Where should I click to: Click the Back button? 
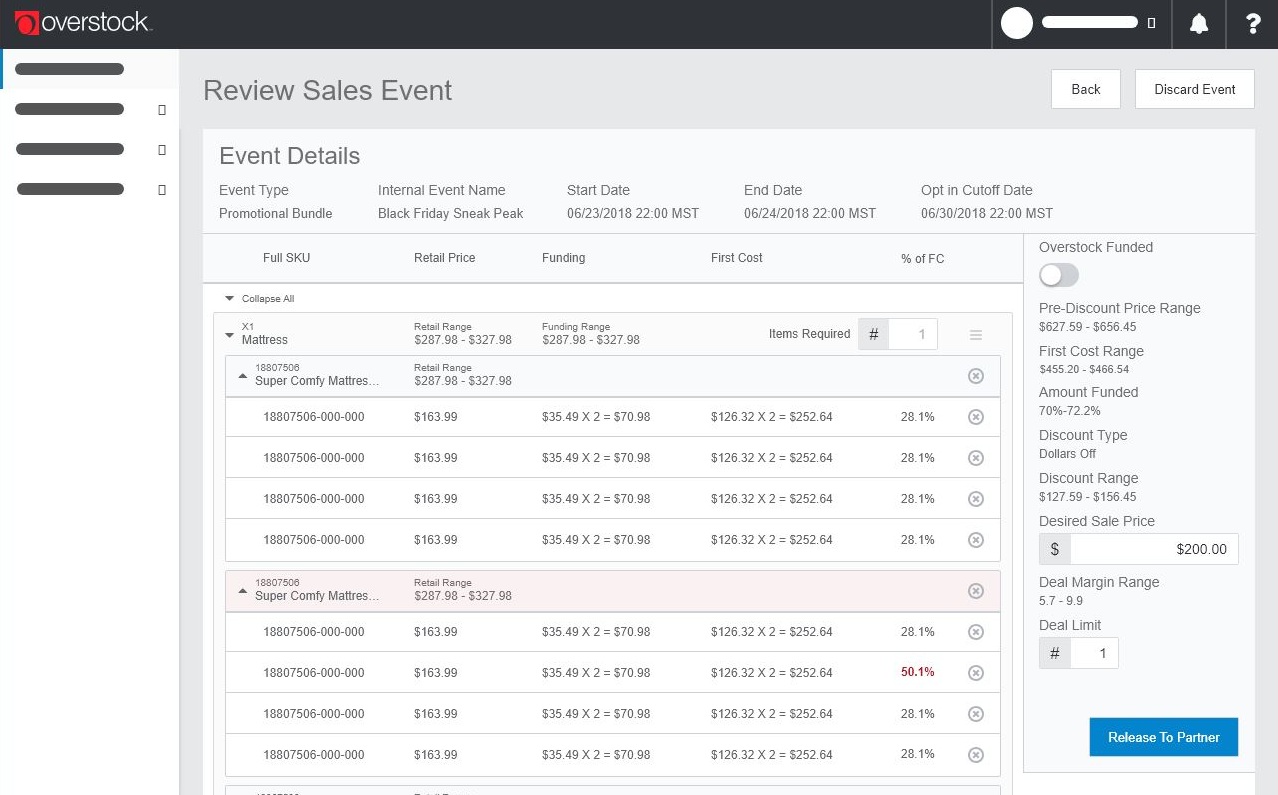(x=1085, y=89)
